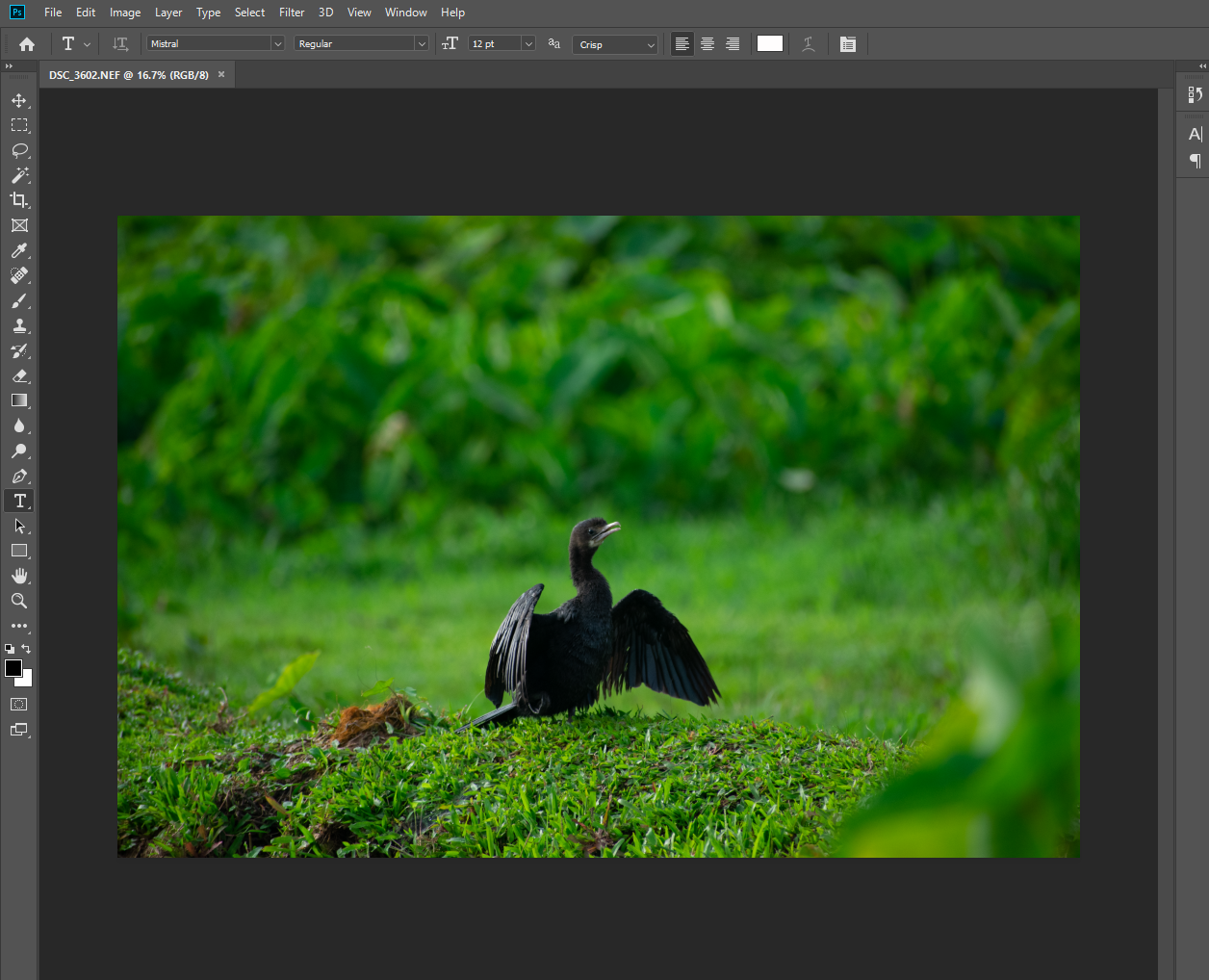Open the History panel icon

coord(1194,93)
